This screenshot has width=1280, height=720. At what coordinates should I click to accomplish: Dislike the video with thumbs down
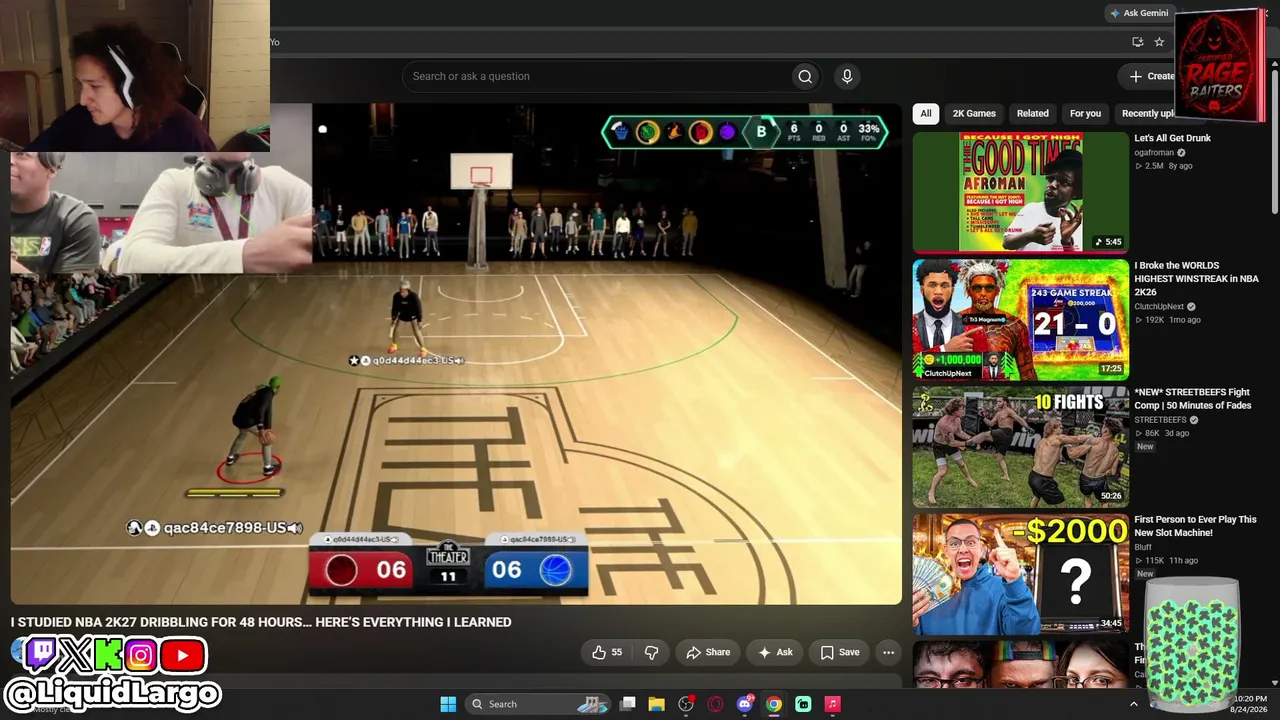[x=652, y=652]
